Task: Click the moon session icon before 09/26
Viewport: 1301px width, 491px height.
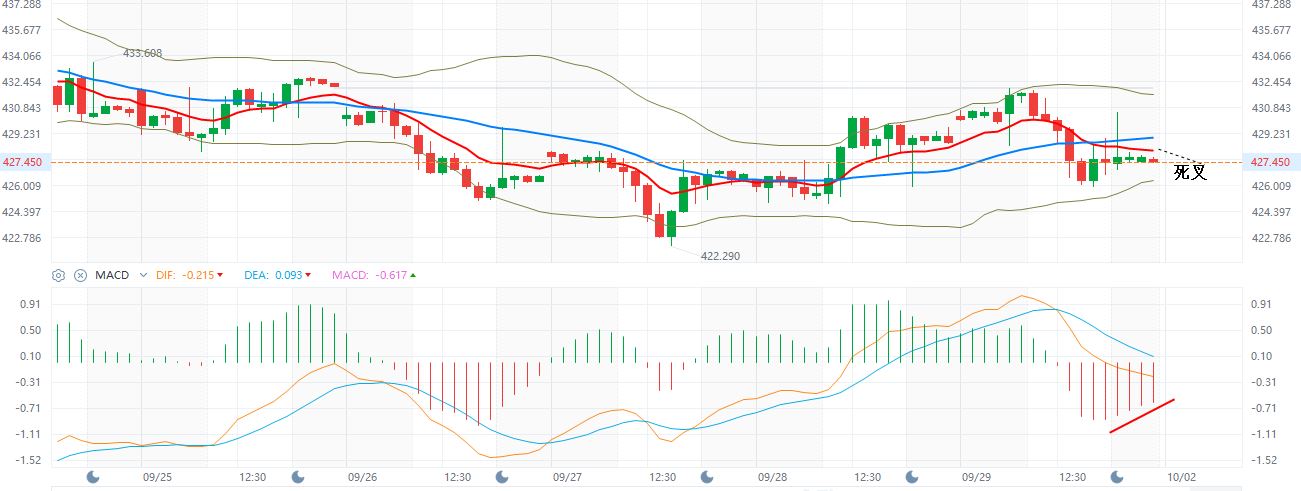Action: [x=298, y=477]
